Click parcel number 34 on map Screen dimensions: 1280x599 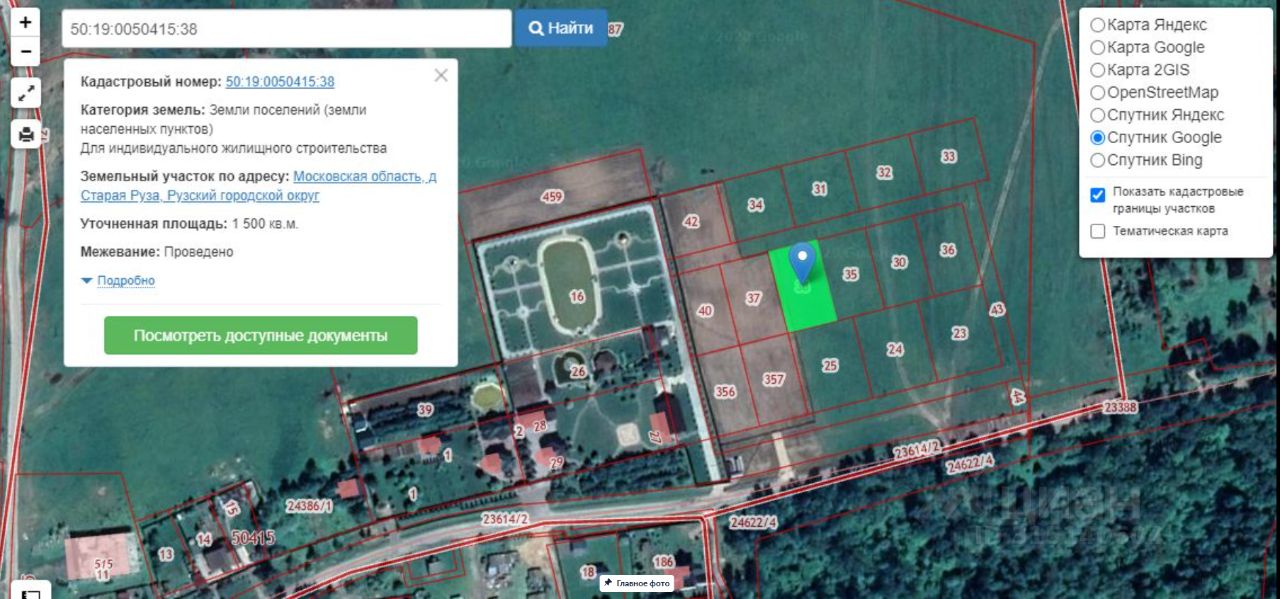(756, 205)
